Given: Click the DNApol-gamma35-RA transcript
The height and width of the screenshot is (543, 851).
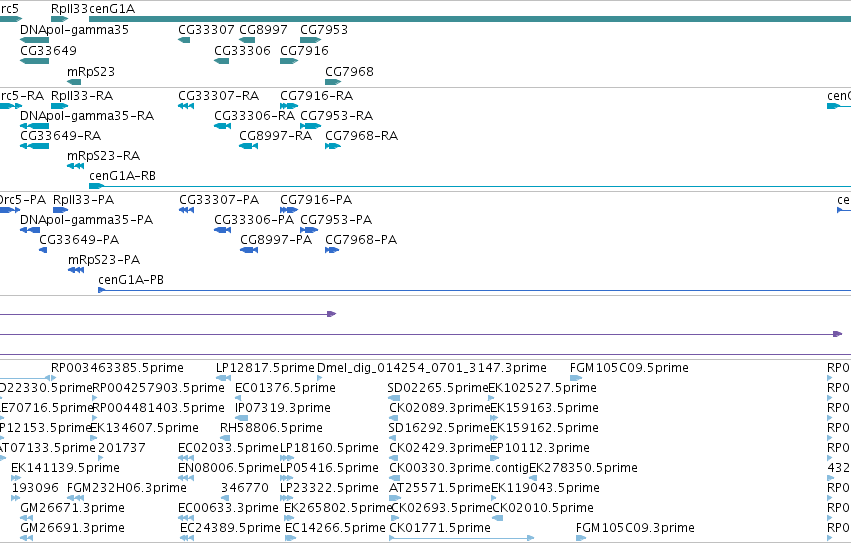Looking at the screenshot, I should pyautogui.click(x=34, y=126).
